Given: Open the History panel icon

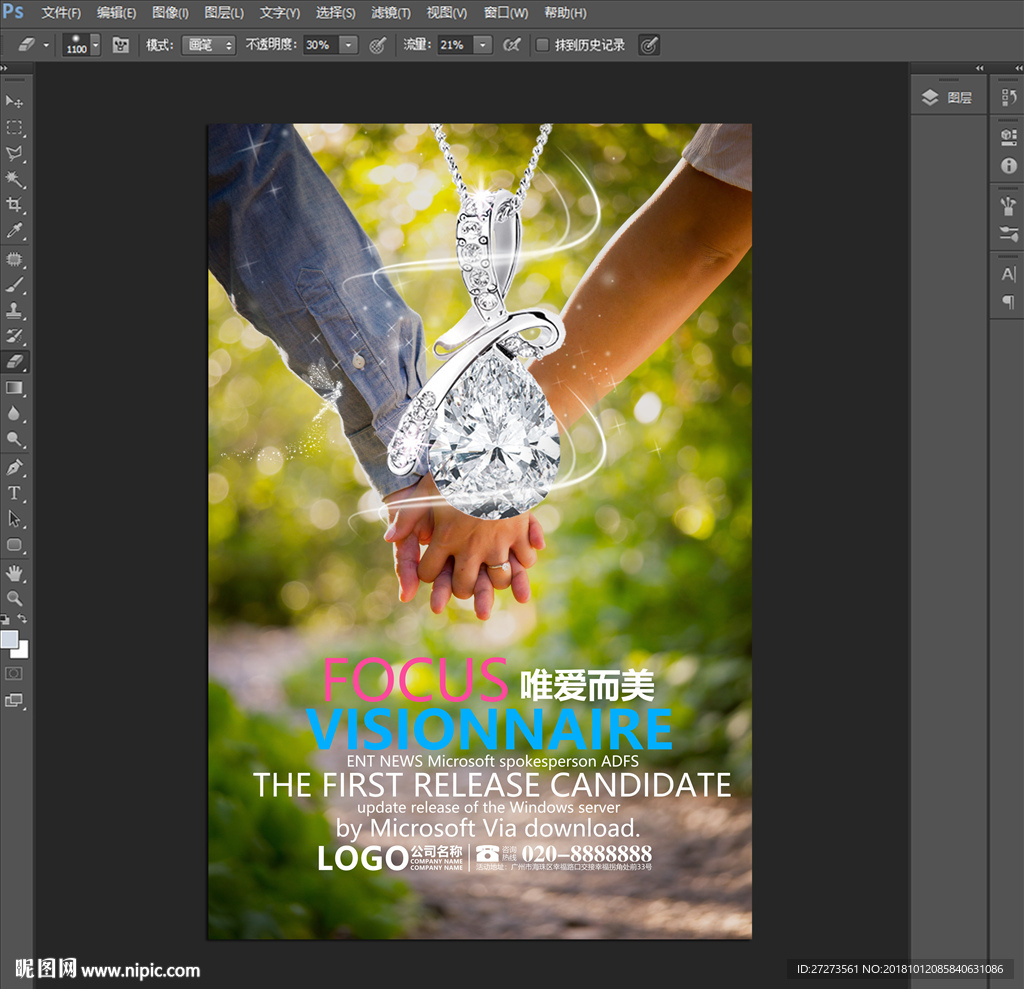Looking at the screenshot, I should tap(1008, 97).
